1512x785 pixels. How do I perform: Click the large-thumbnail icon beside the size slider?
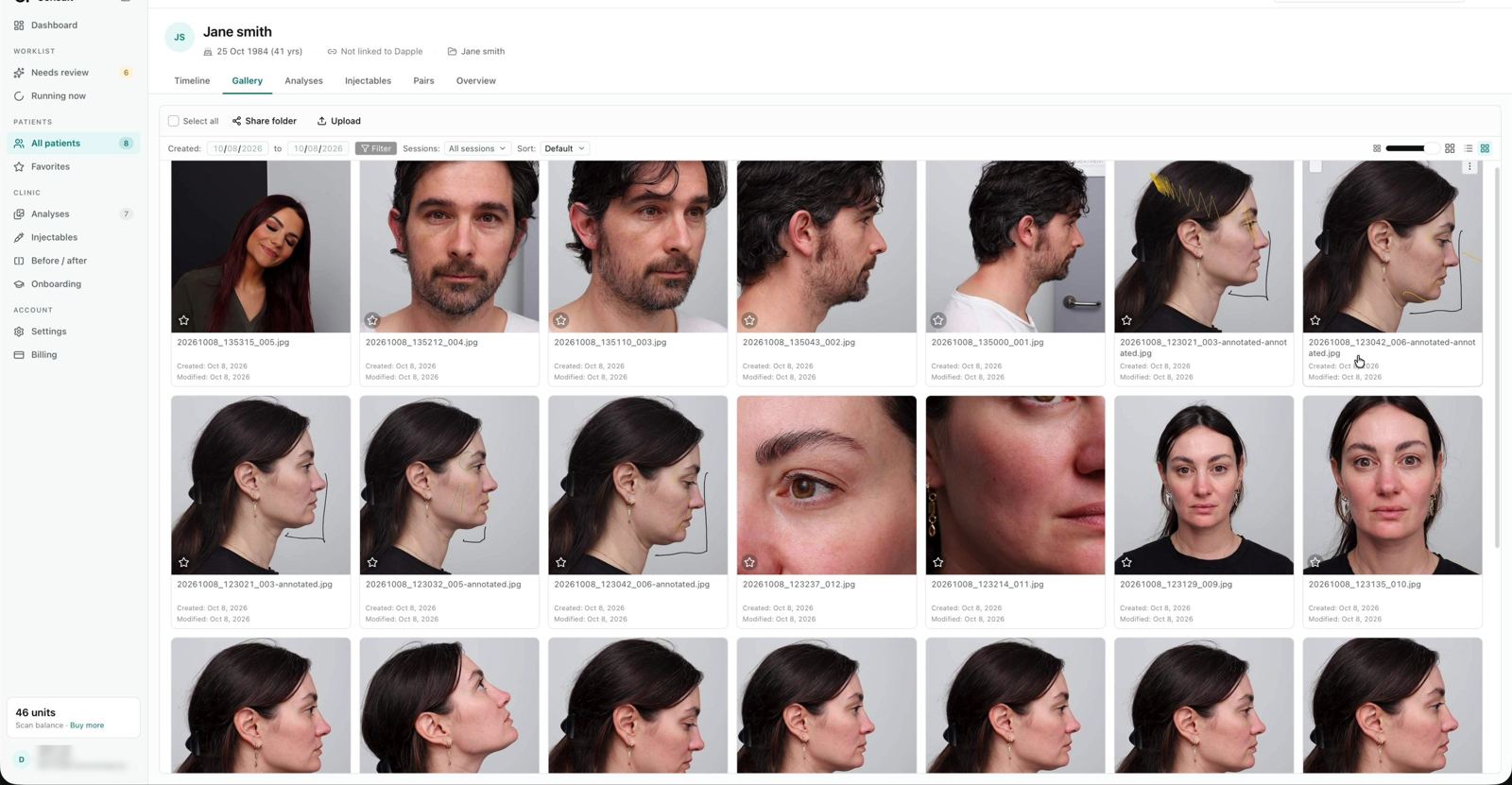1450,148
